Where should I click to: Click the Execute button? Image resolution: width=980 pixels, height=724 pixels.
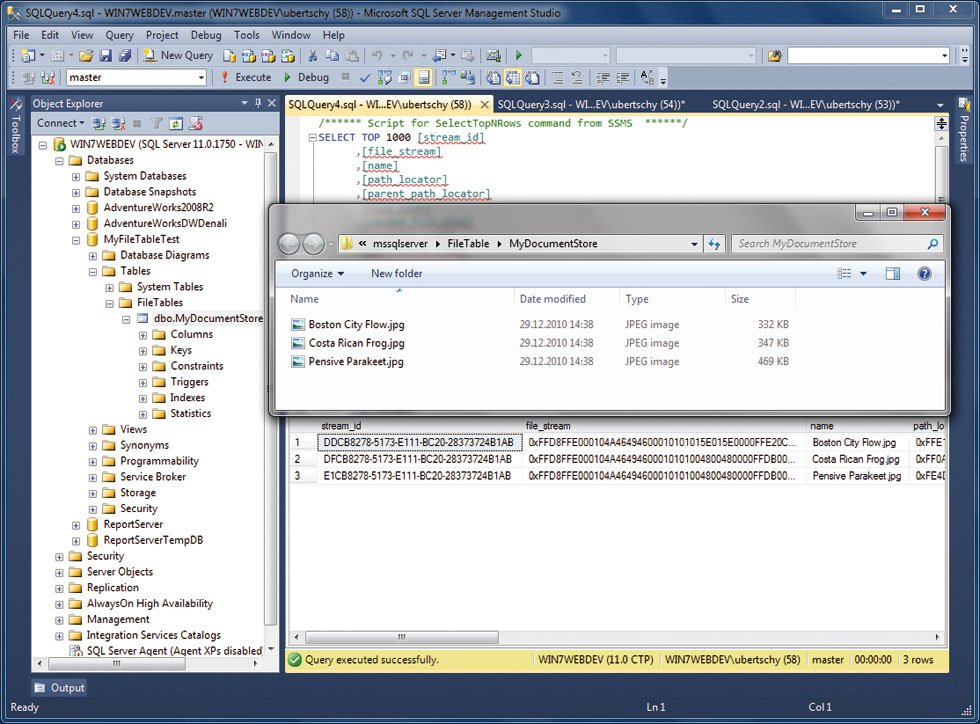coord(246,78)
